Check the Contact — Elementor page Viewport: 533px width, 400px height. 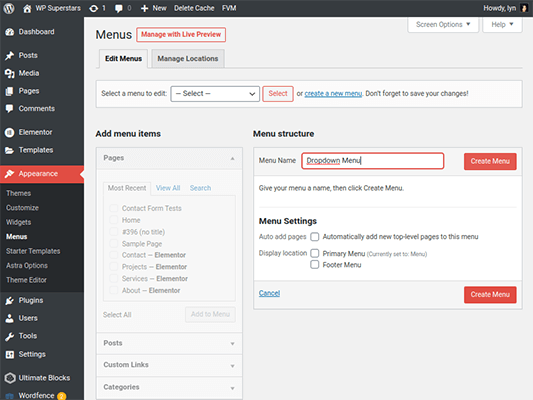114,255
